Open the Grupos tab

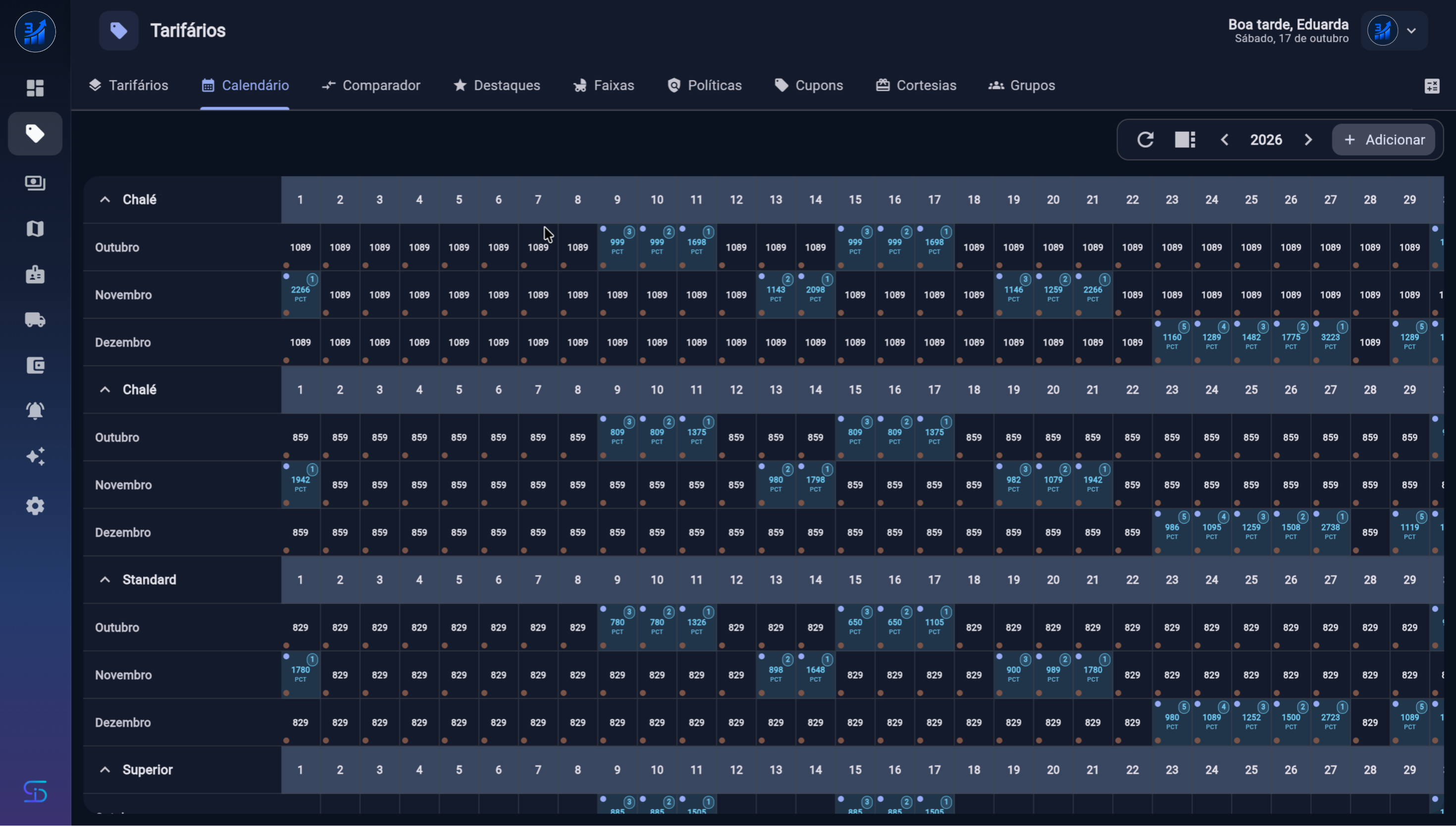pyautogui.click(x=1022, y=86)
